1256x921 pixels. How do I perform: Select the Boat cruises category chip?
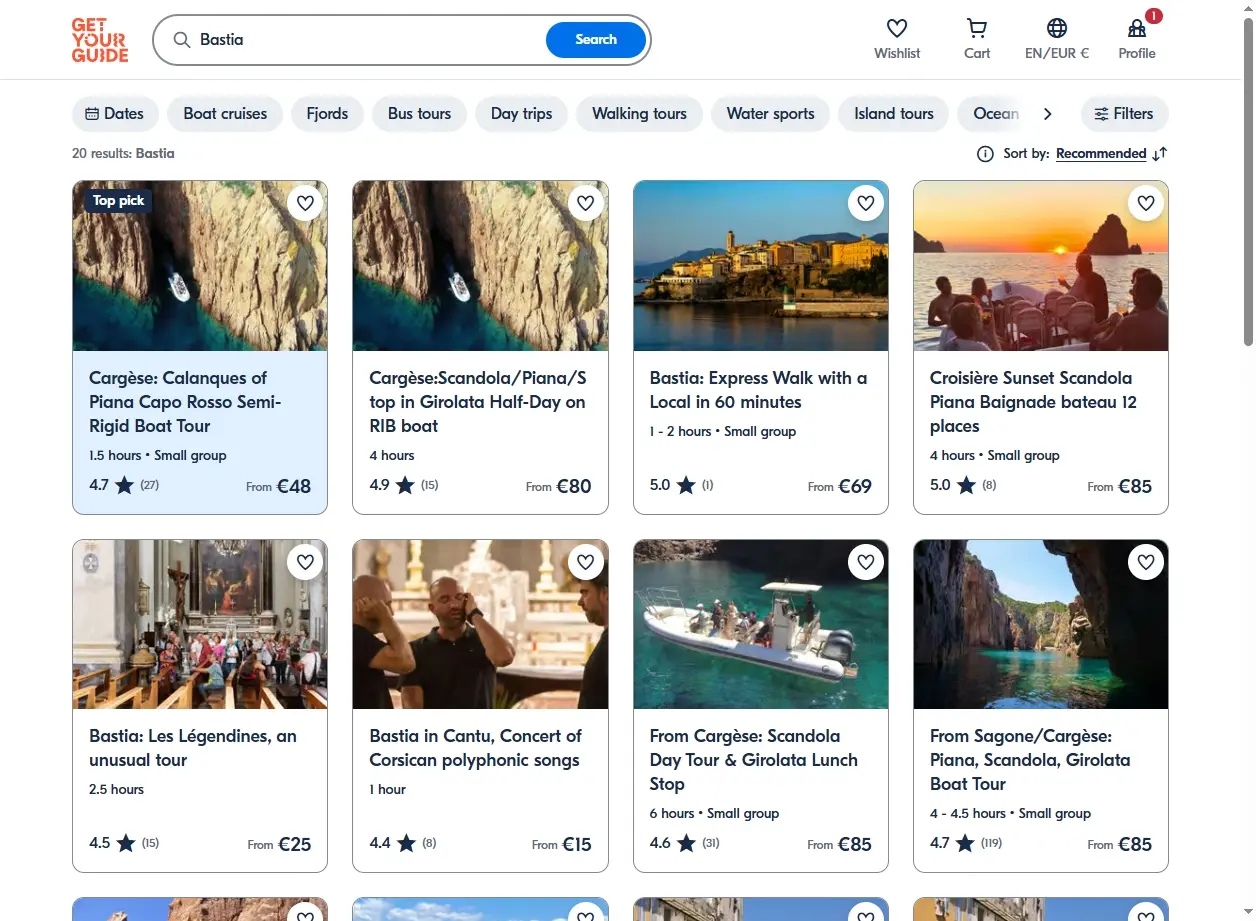tap(225, 114)
